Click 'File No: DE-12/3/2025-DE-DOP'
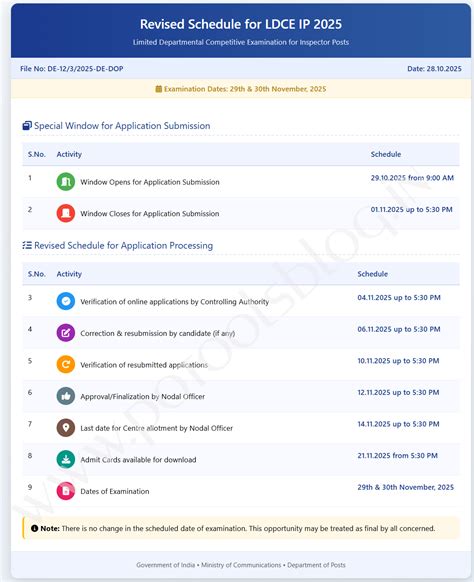 [x=72, y=69]
